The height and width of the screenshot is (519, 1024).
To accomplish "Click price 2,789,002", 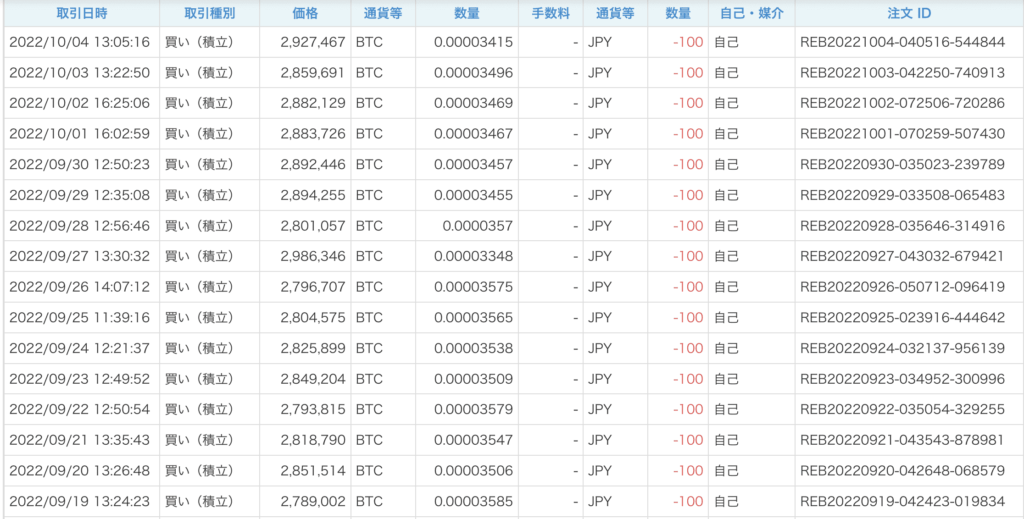I will tap(313, 501).
